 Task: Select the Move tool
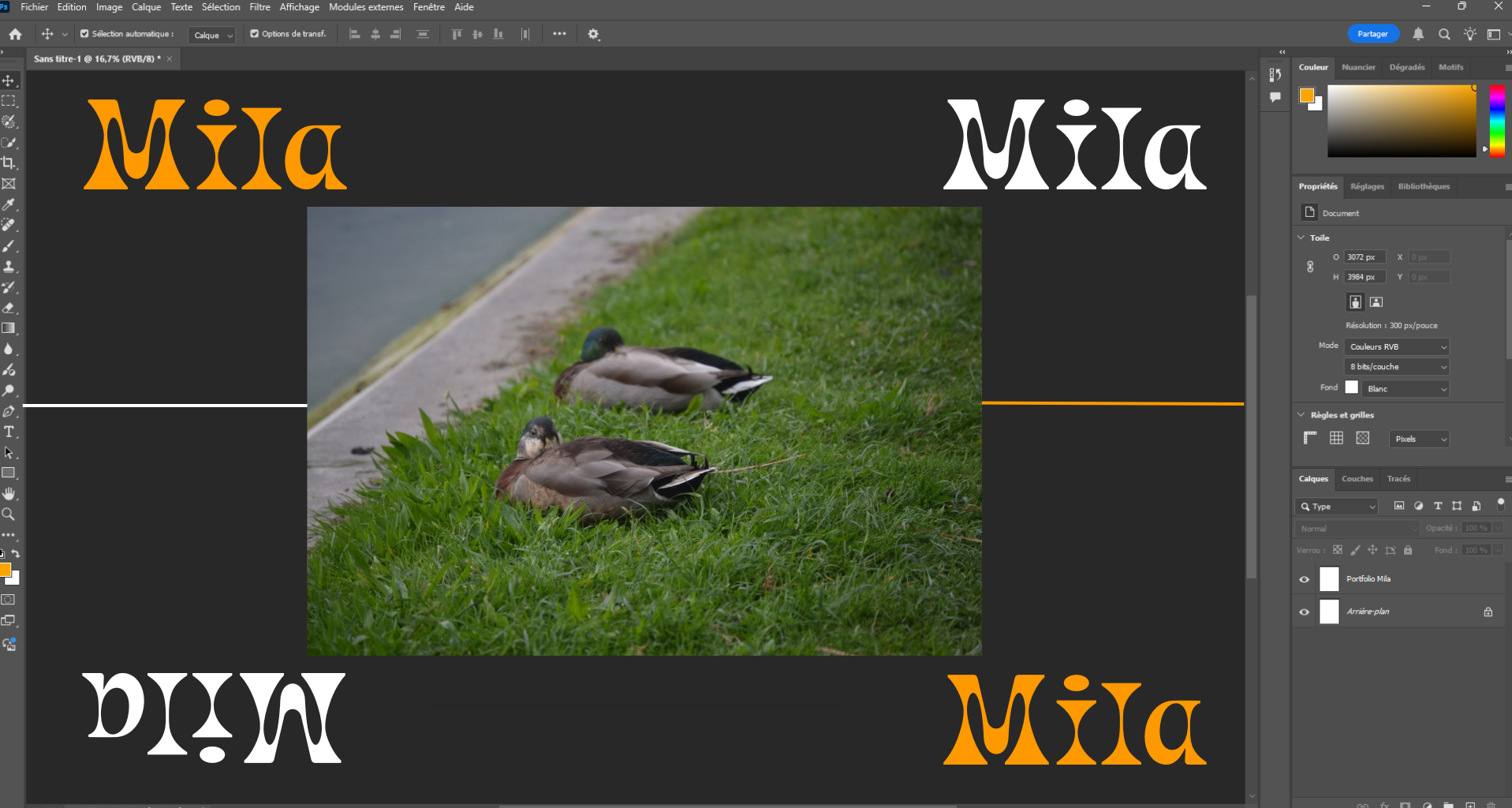tap(9, 80)
